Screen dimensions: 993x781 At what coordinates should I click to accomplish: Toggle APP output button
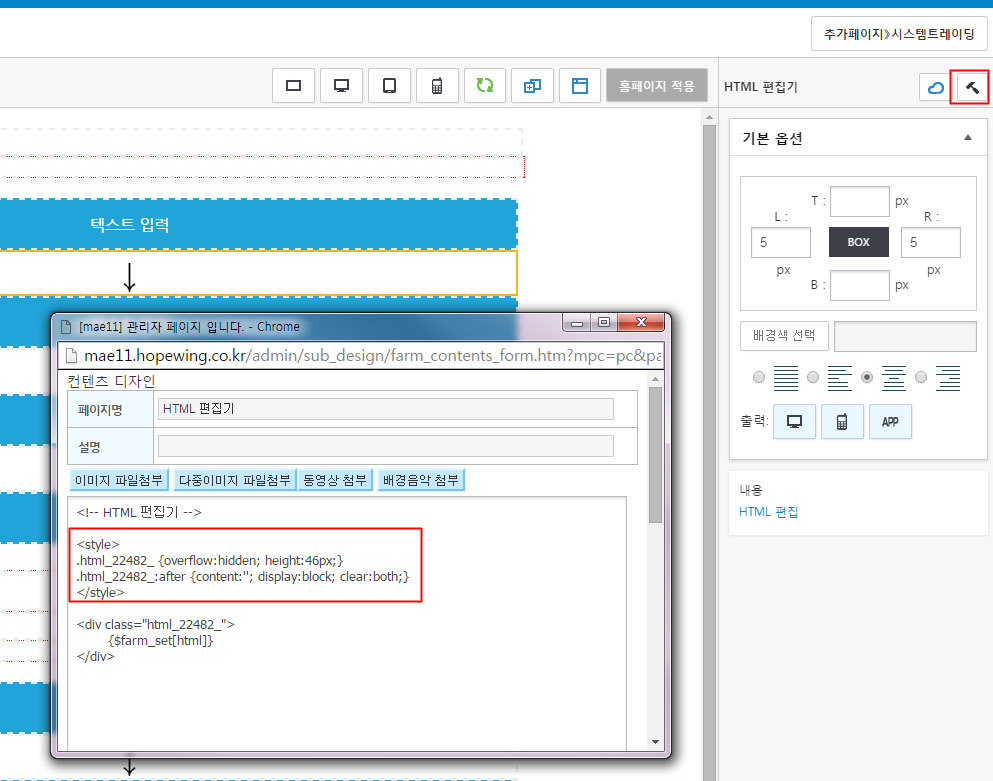[x=890, y=422]
